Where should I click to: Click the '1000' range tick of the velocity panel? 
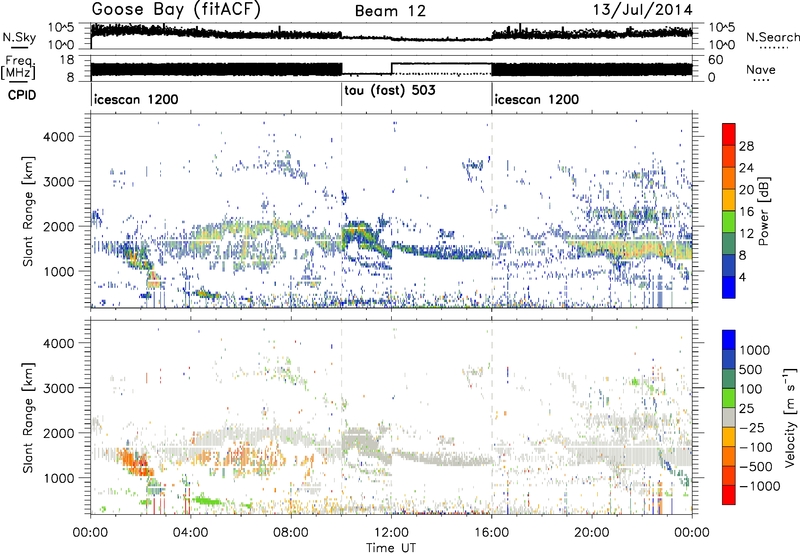[58, 477]
